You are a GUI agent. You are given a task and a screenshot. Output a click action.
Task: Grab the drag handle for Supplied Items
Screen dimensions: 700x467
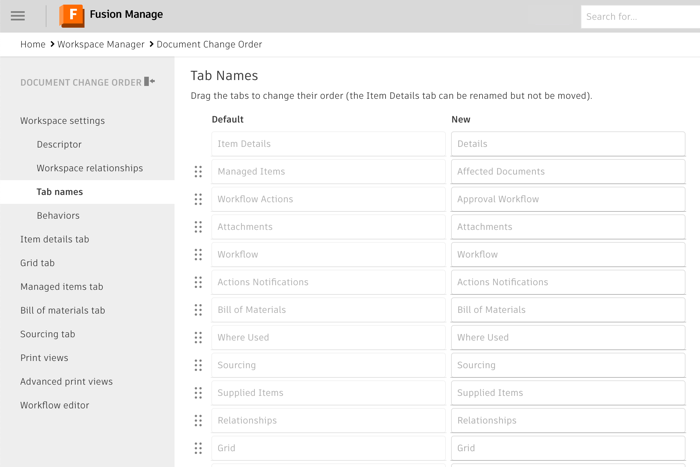198,393
